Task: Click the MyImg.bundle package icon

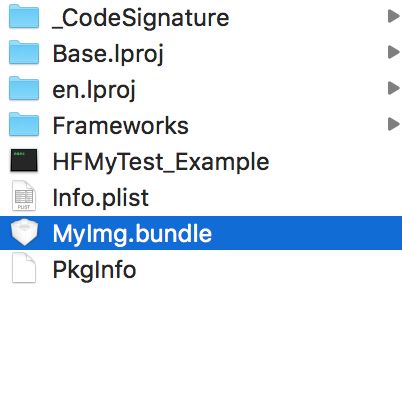Action: (24, 232)
